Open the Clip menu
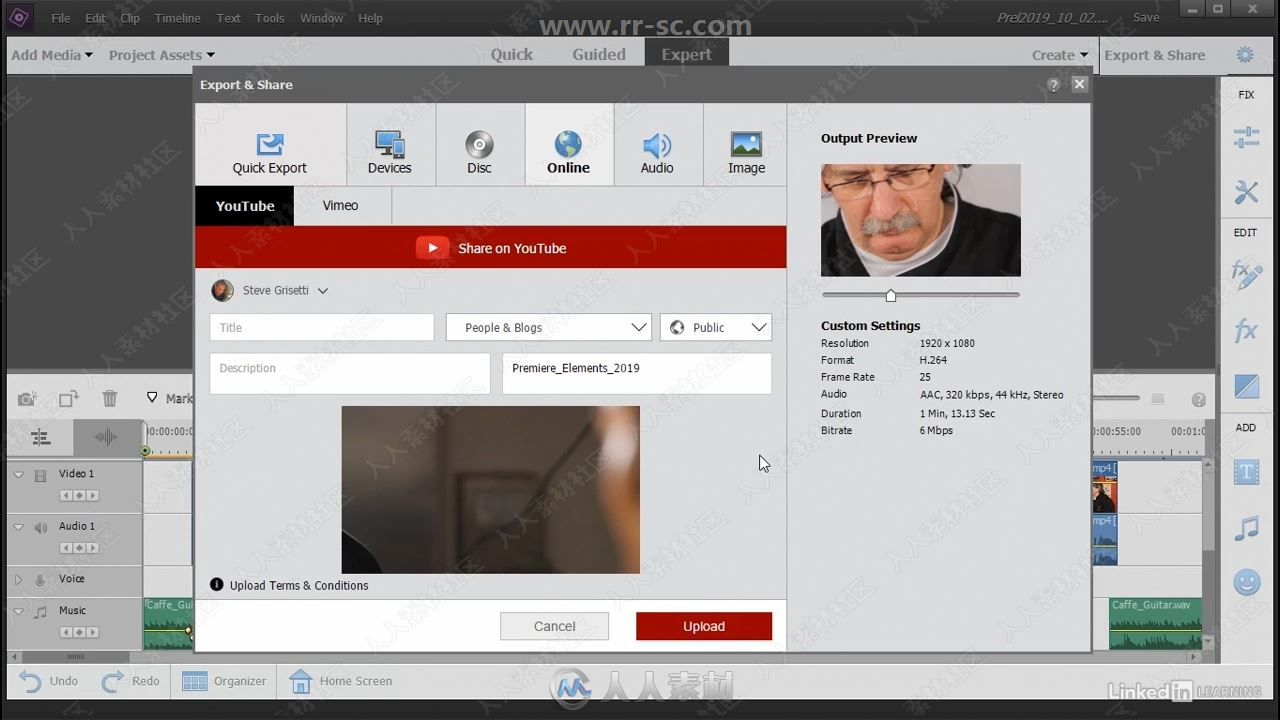1280x720 pixels. [x=130, y=18]
